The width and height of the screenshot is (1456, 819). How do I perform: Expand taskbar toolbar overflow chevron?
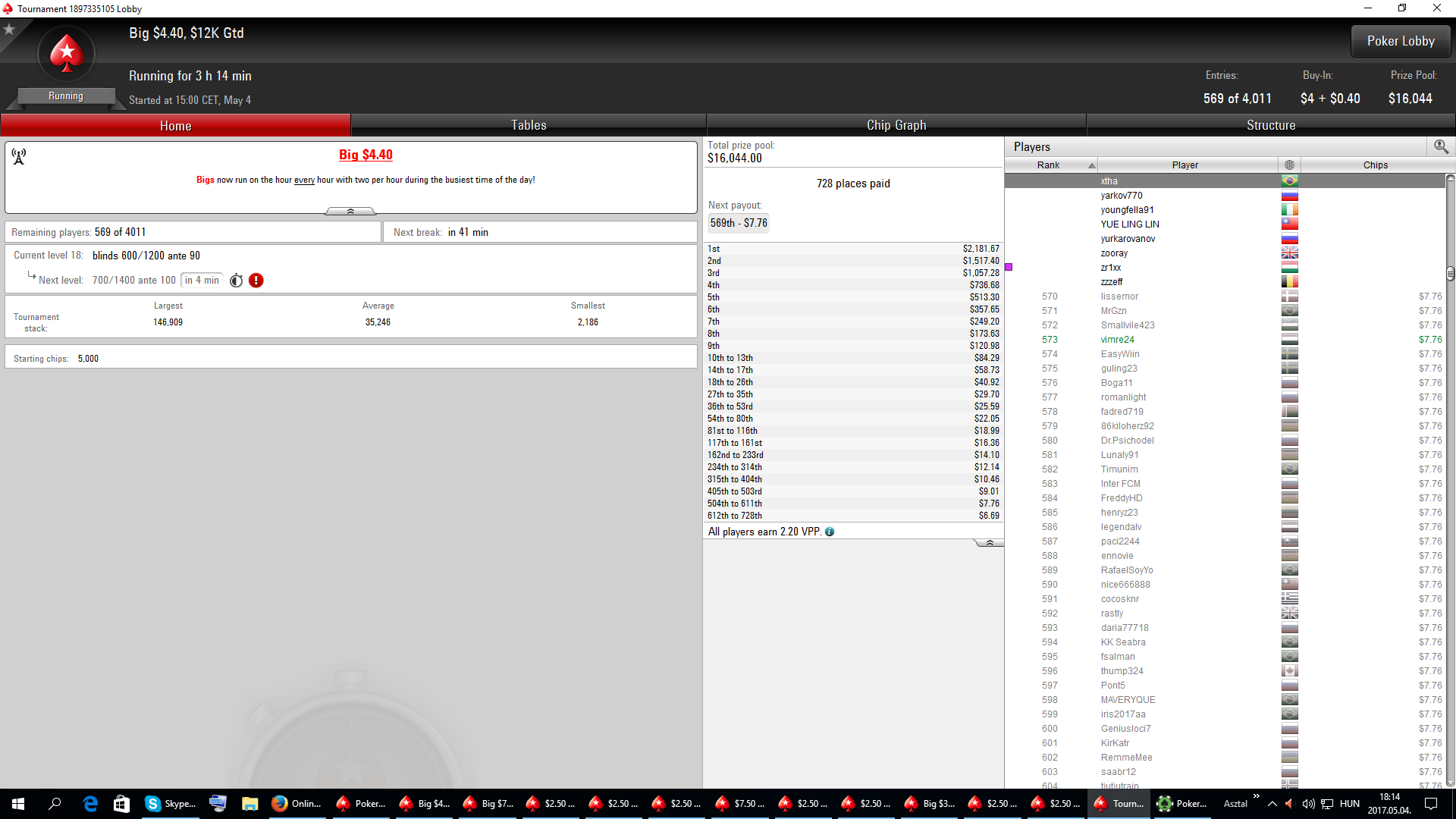(1257, 796)
